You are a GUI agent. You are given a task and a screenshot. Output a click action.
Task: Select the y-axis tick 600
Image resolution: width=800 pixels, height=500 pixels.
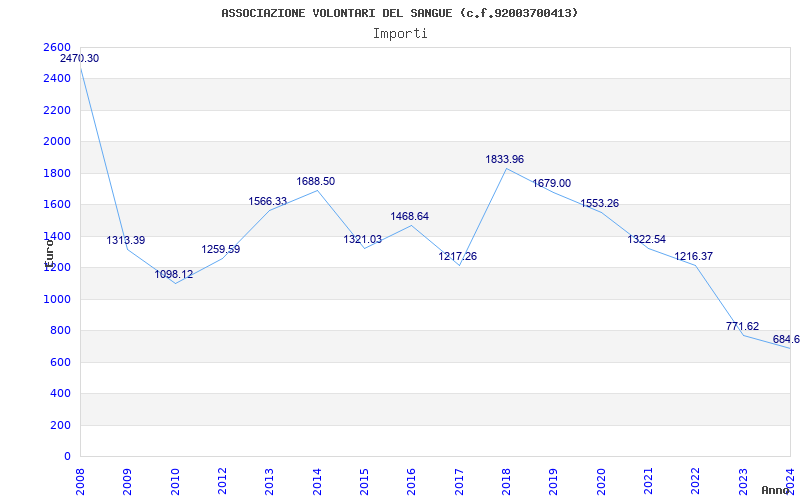pyautogui.click(x=60, y=362)
